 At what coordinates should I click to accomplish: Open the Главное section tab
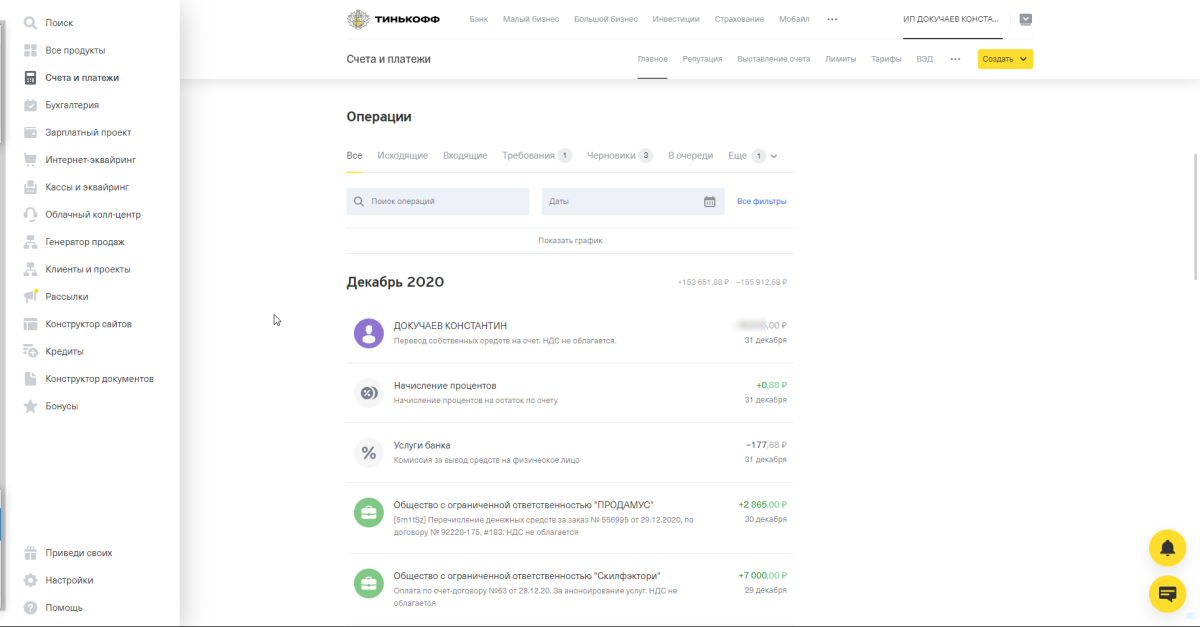[x=652, y=59]
